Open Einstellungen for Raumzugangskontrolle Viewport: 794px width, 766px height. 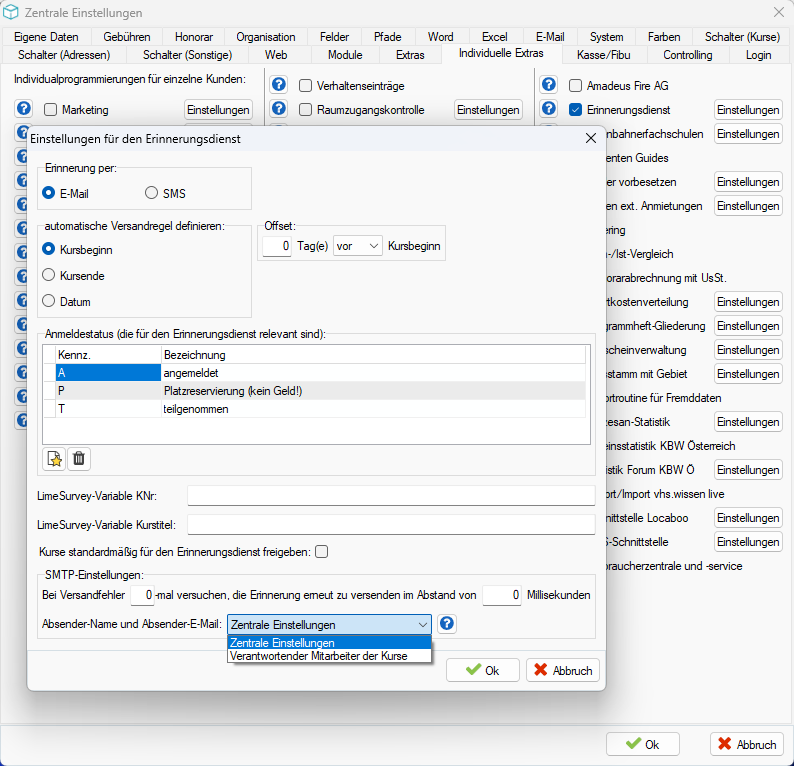(x=488, y=110)
